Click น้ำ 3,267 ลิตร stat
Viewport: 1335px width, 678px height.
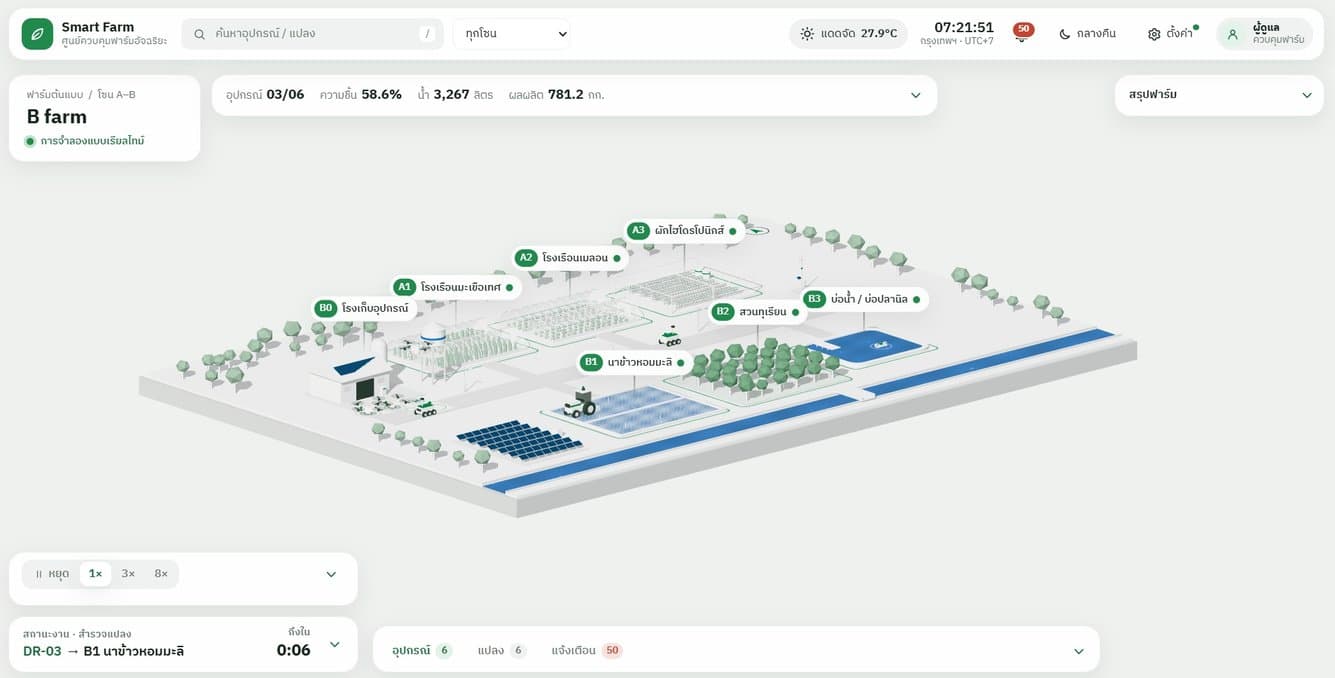pyautogui.click(x=455, y=95)
